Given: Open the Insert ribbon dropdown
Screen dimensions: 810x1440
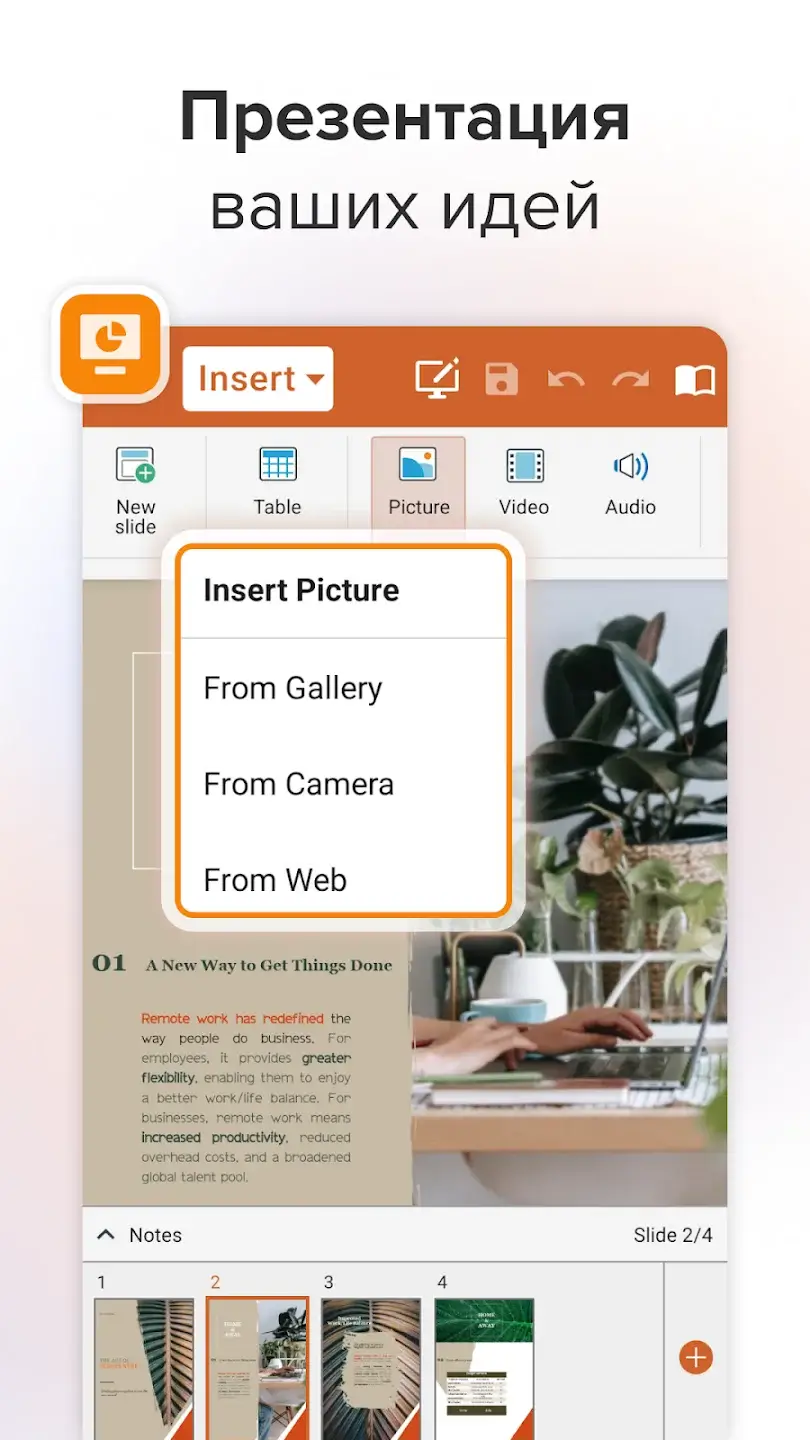Looking at the screenshot, I should click(x=258, y=379).
